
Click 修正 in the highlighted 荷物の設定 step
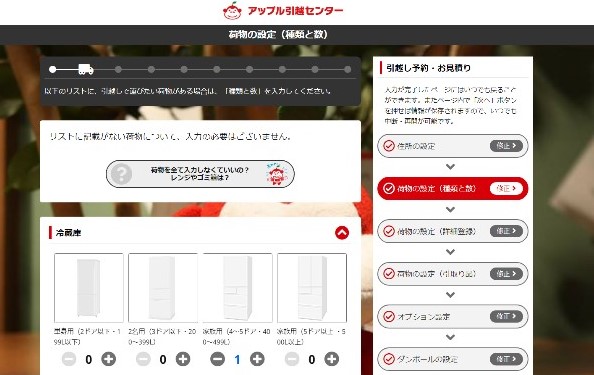coord(506,188)
